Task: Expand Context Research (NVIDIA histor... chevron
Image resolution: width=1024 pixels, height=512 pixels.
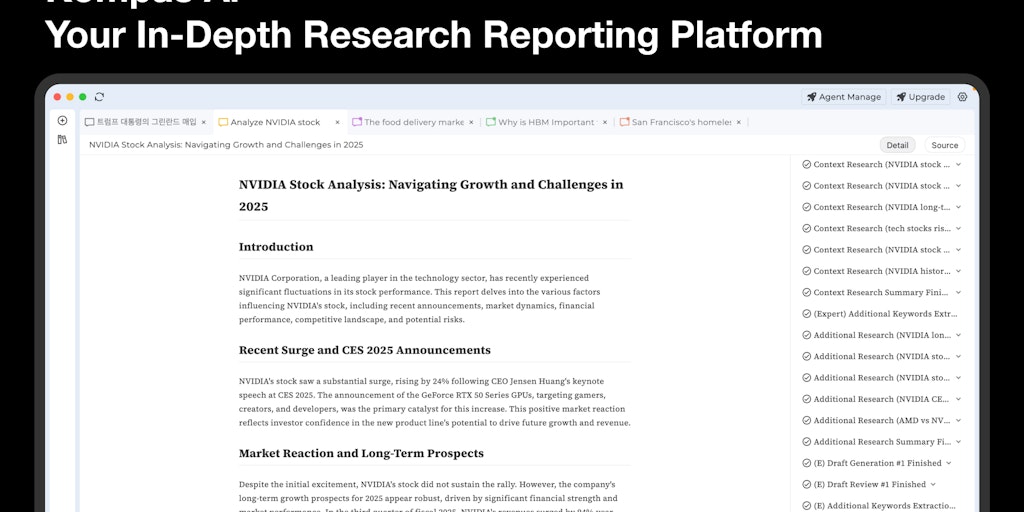Action: click(x=958, y=271)
